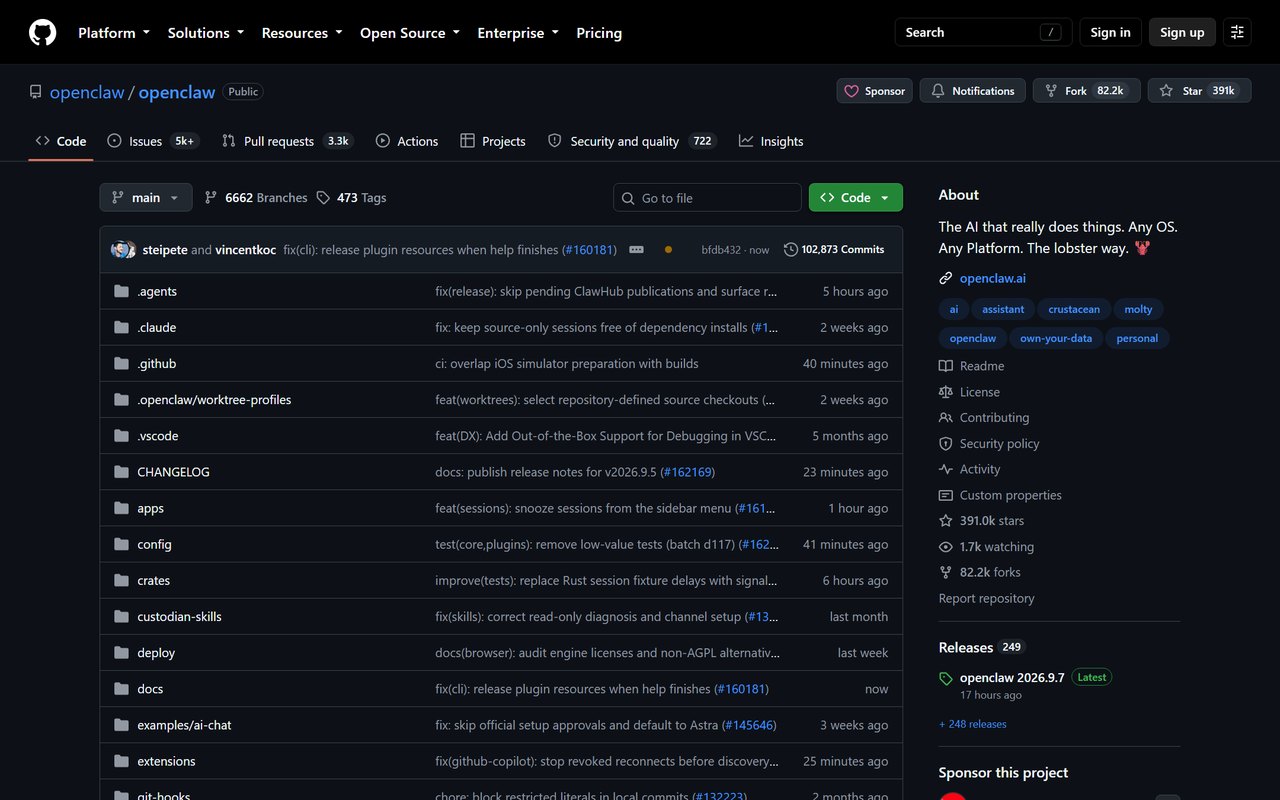1280x800 pixels.
Task: Expand the Solutions menu
Action: click(206, 33)
